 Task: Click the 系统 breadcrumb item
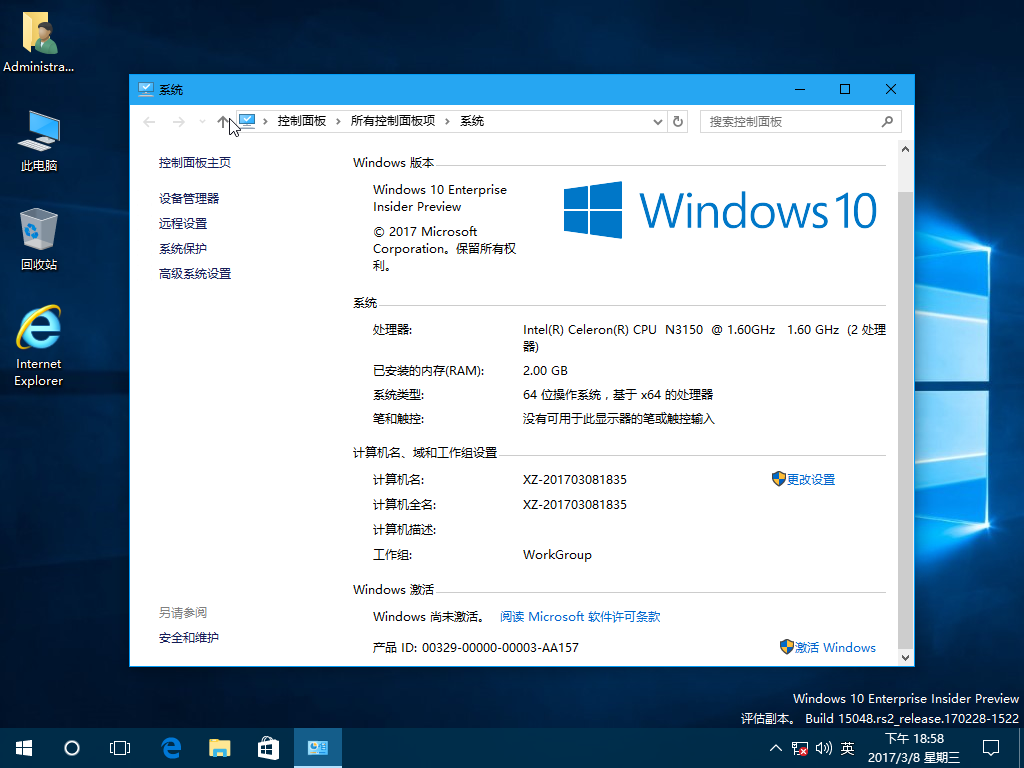point(472,121)
